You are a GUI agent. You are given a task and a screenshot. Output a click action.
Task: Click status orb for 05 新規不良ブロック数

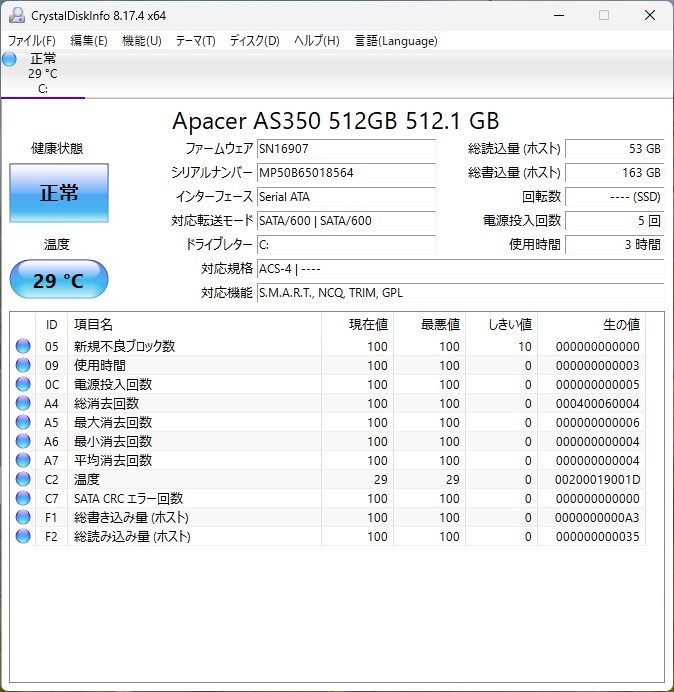tap(23, 347)
